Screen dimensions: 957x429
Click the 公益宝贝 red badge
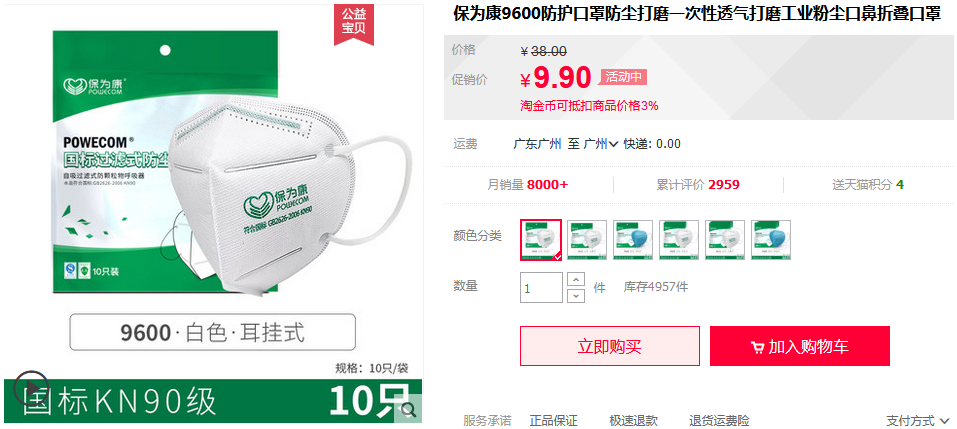(353, 22)
